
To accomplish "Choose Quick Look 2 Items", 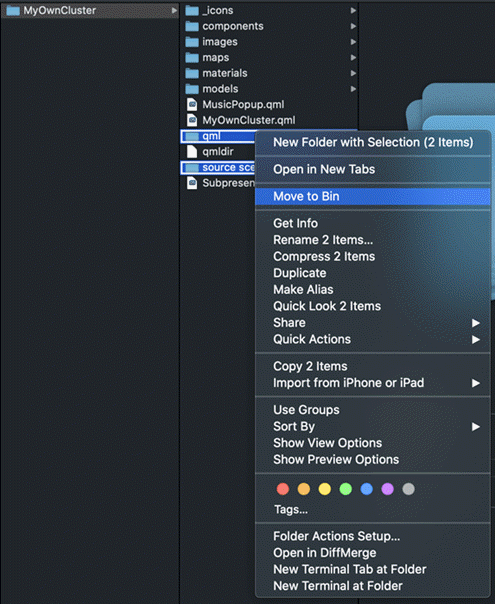I will (x=373, y=306).
